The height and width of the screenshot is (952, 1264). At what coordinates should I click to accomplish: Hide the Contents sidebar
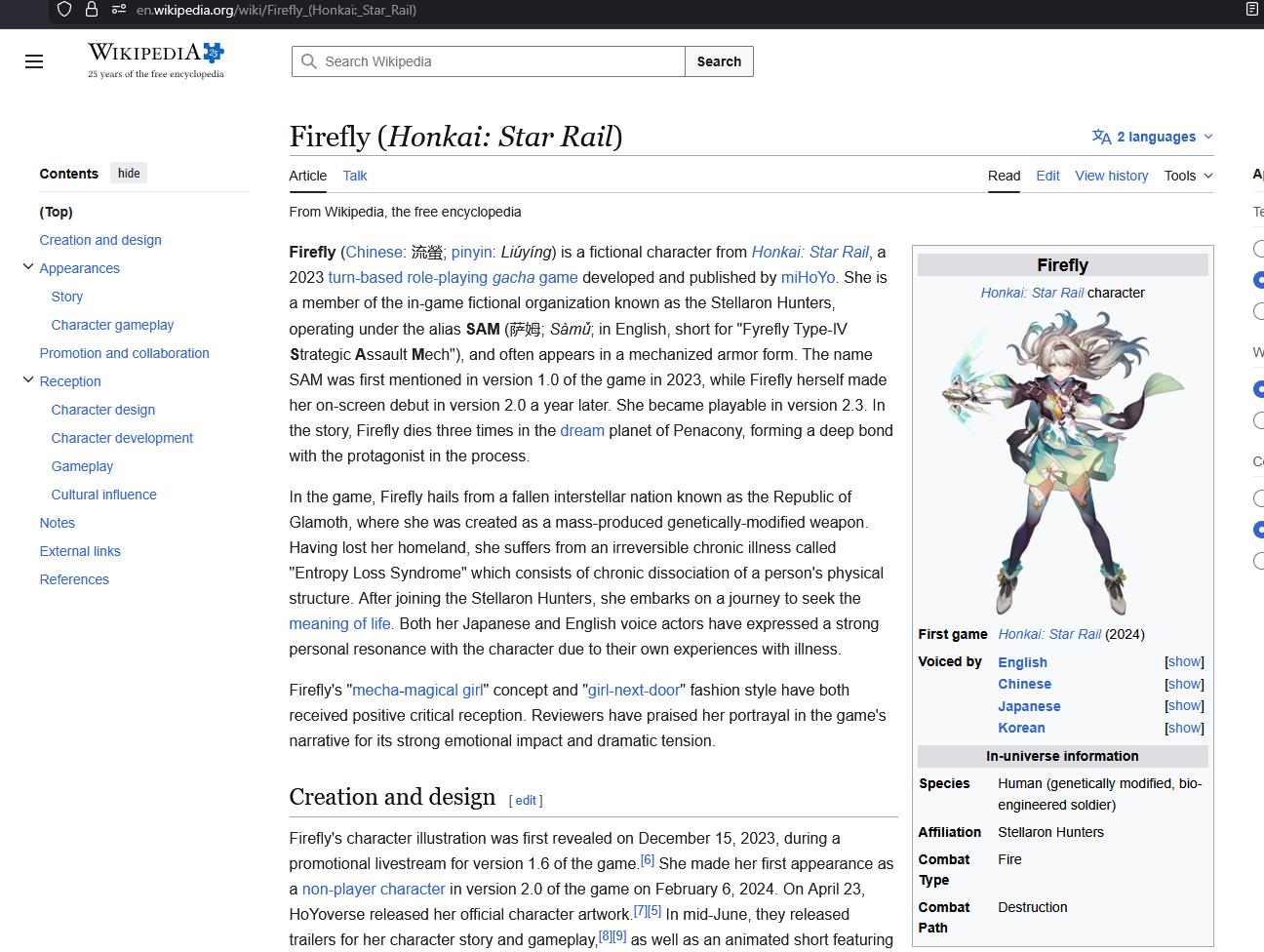pyautogui.click(x=129, y=174)
